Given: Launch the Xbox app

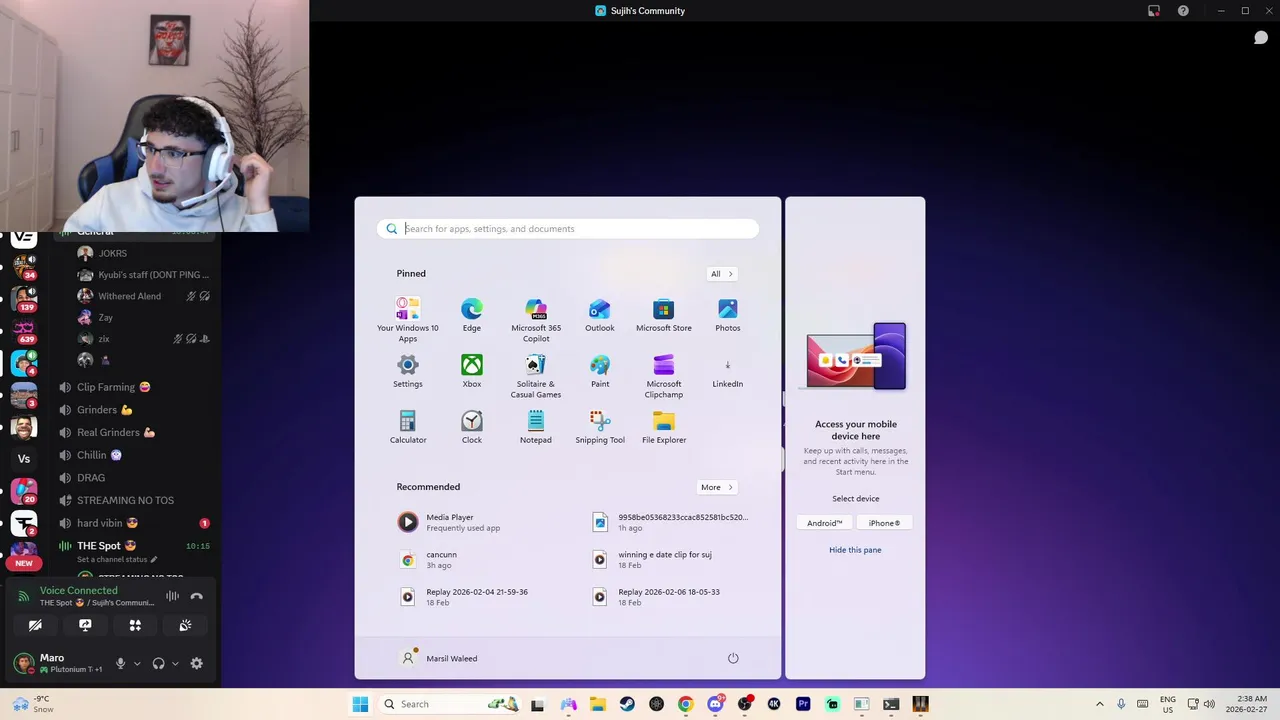Looking at the screenshot, I should tap(472, 371).
